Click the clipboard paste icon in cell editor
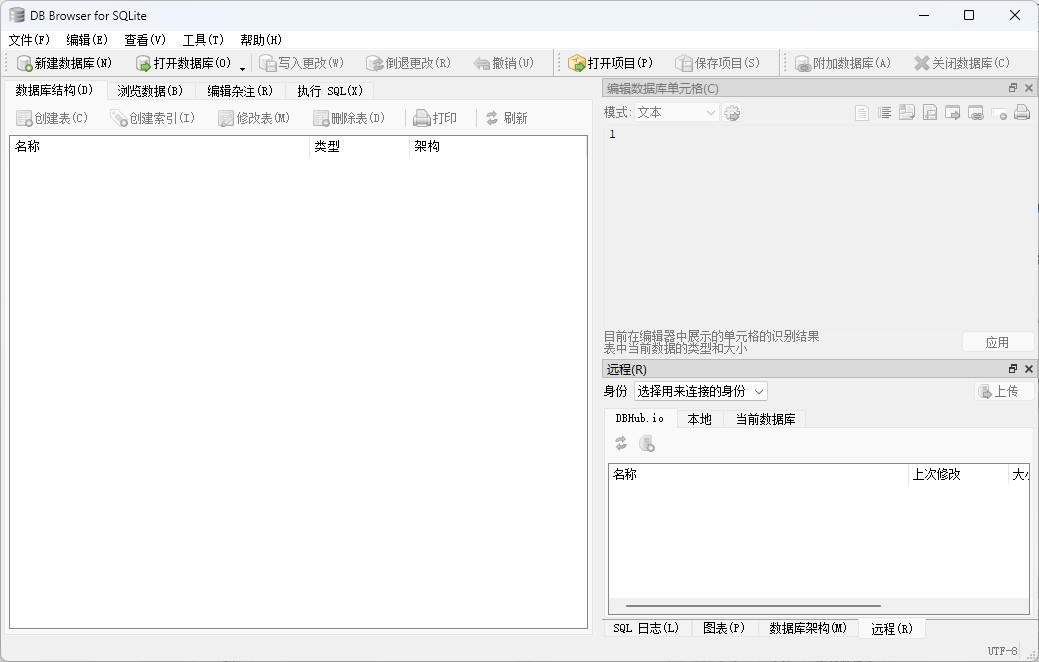The width and height of the screenshot is (1039, 662). [930, 113]
